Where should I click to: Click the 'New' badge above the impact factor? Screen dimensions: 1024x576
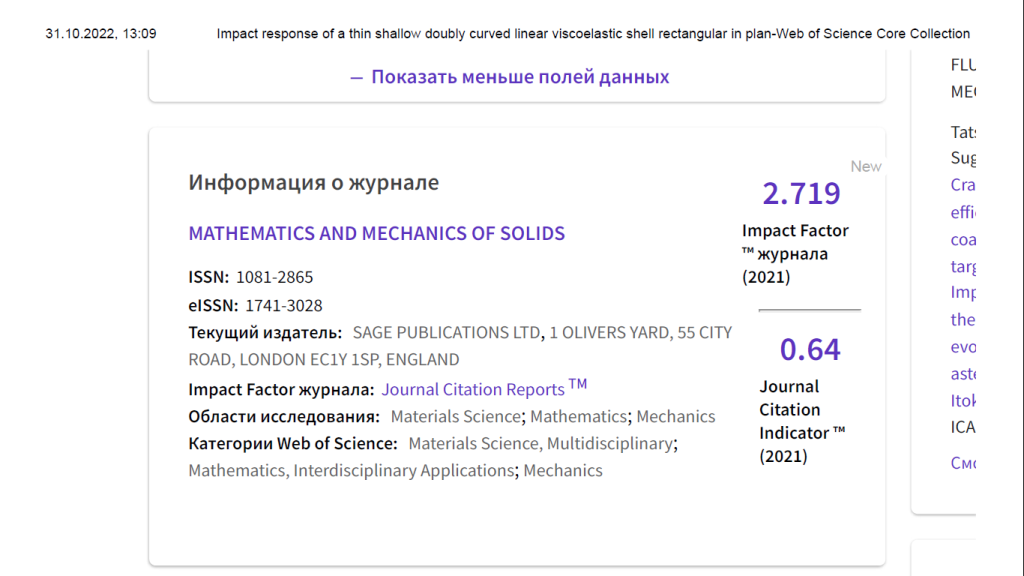click(866, 167)
